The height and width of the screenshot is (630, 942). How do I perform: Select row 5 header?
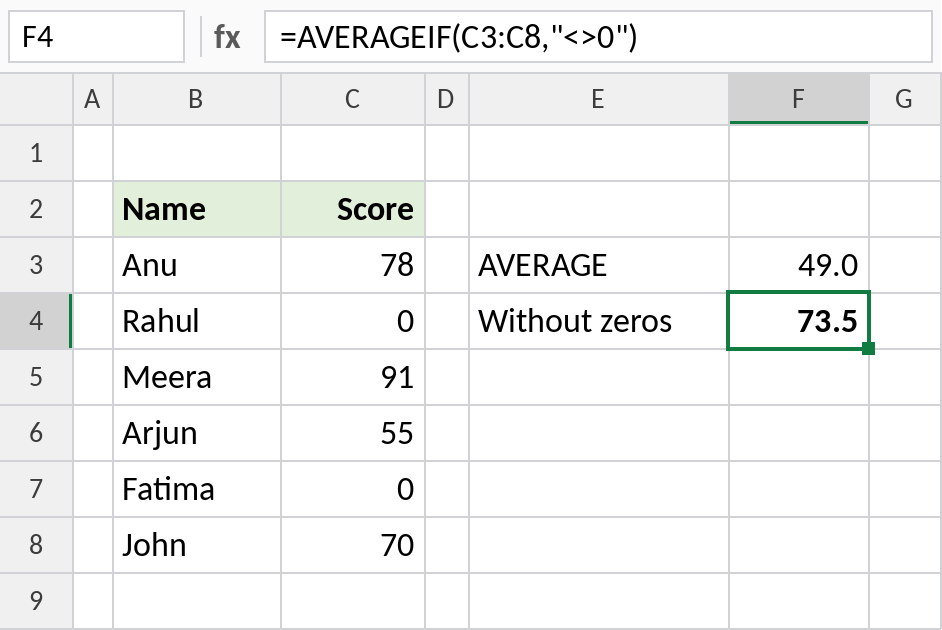[36, 377]
